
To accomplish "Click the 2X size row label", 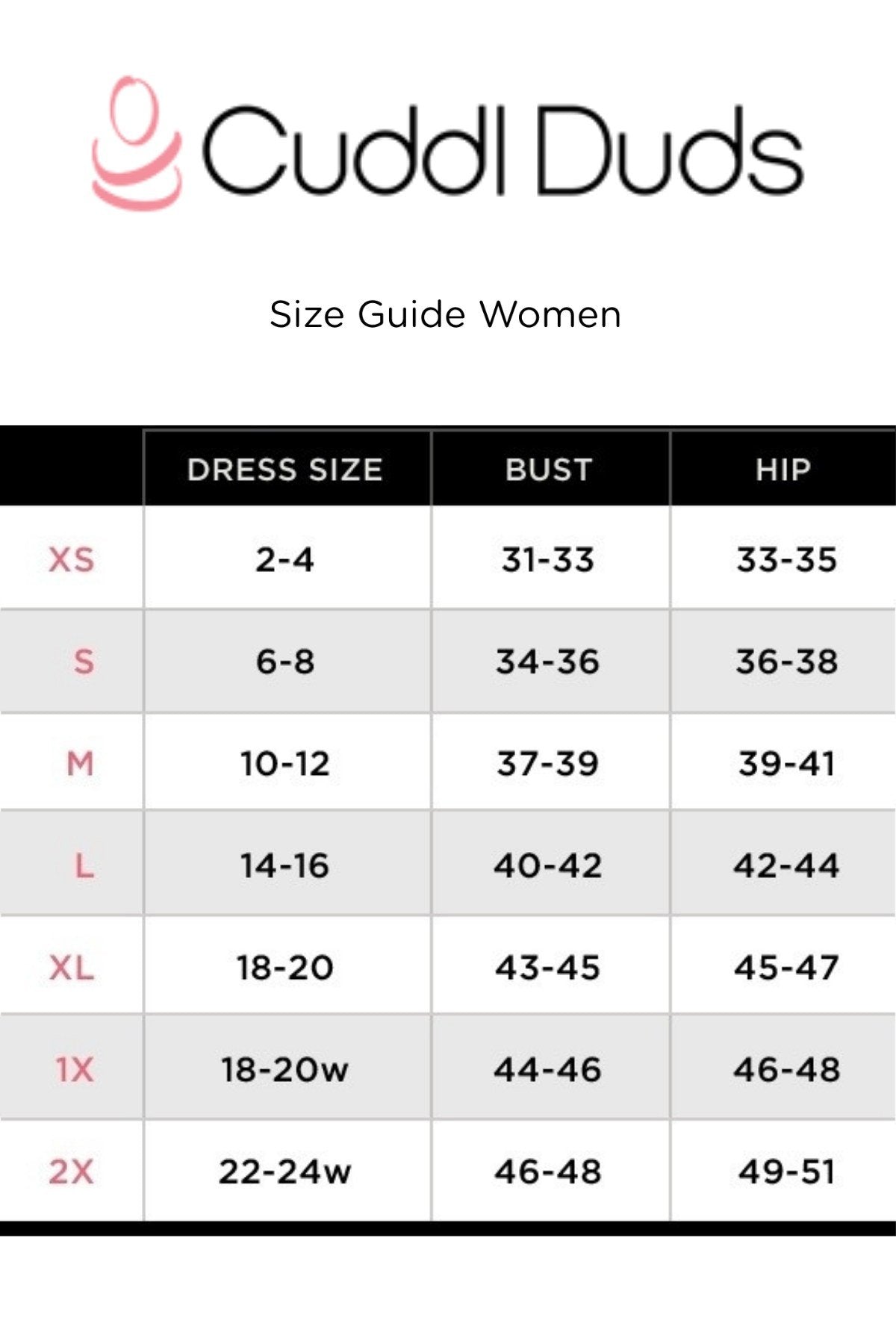I will pyautogui.click(x=72, y=1171).
